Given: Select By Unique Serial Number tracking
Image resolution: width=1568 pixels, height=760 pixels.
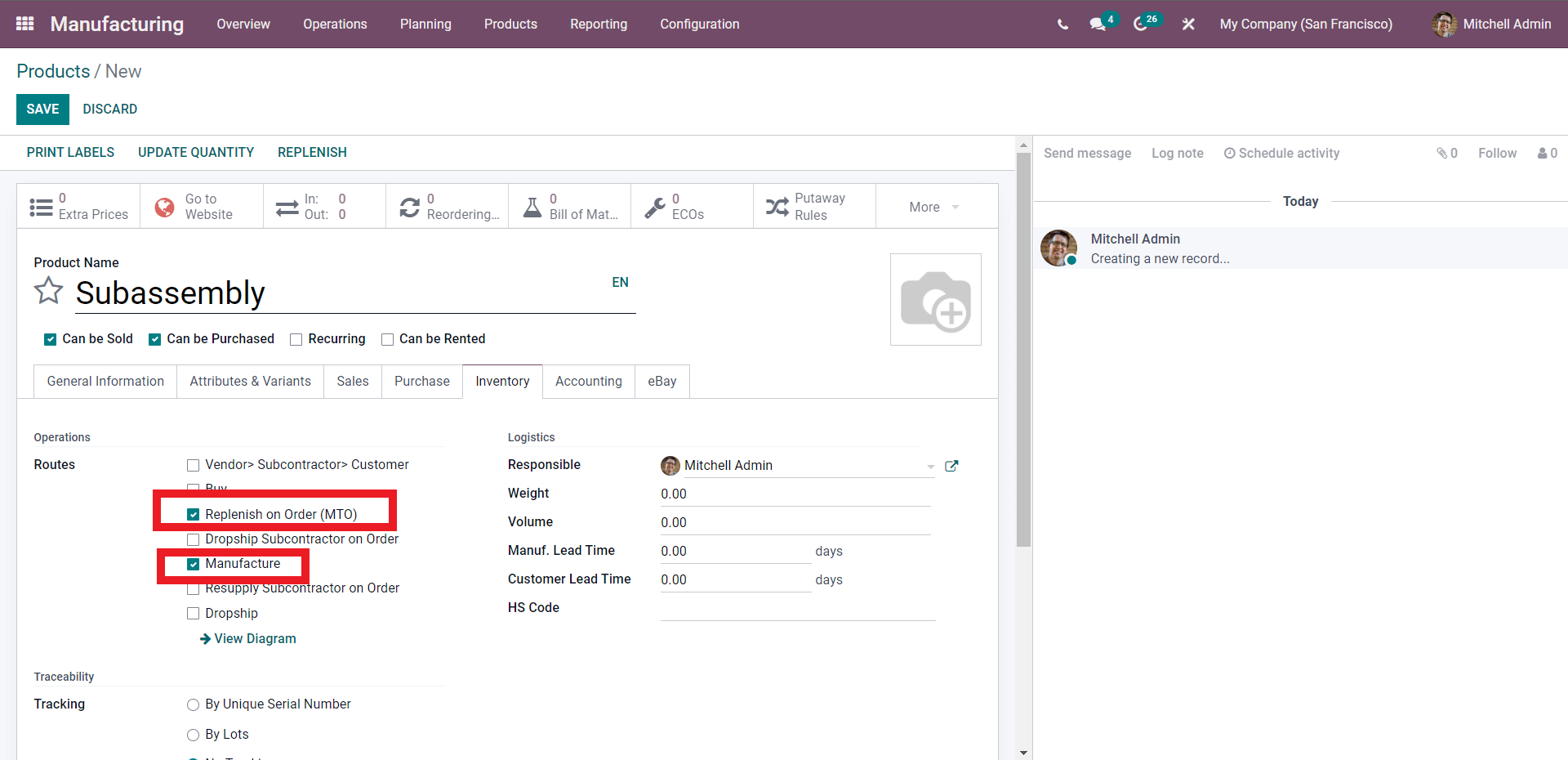Looking at the screenshot, I should [194, 704].
